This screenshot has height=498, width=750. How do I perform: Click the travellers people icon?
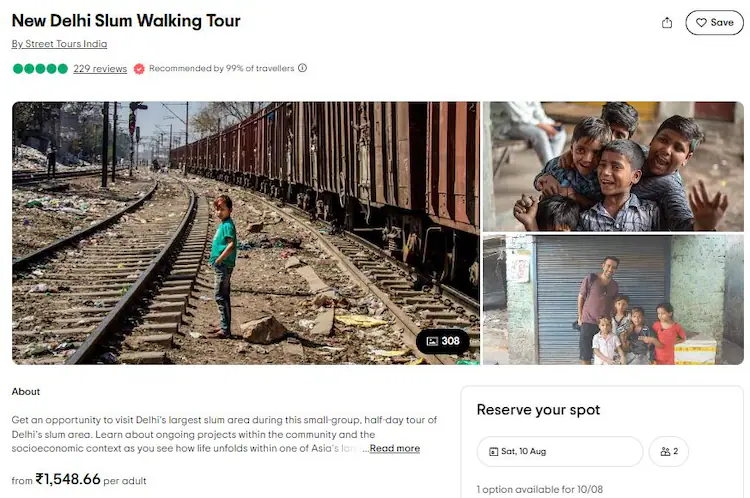(665, 452)
